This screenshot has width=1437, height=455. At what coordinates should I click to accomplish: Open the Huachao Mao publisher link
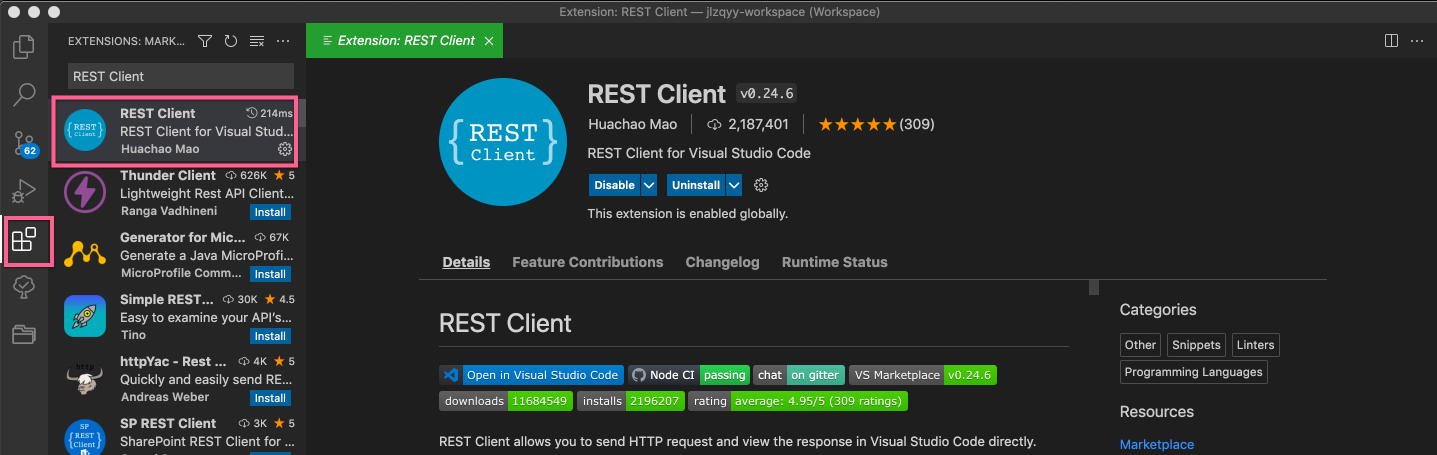(x=632, y=125)
